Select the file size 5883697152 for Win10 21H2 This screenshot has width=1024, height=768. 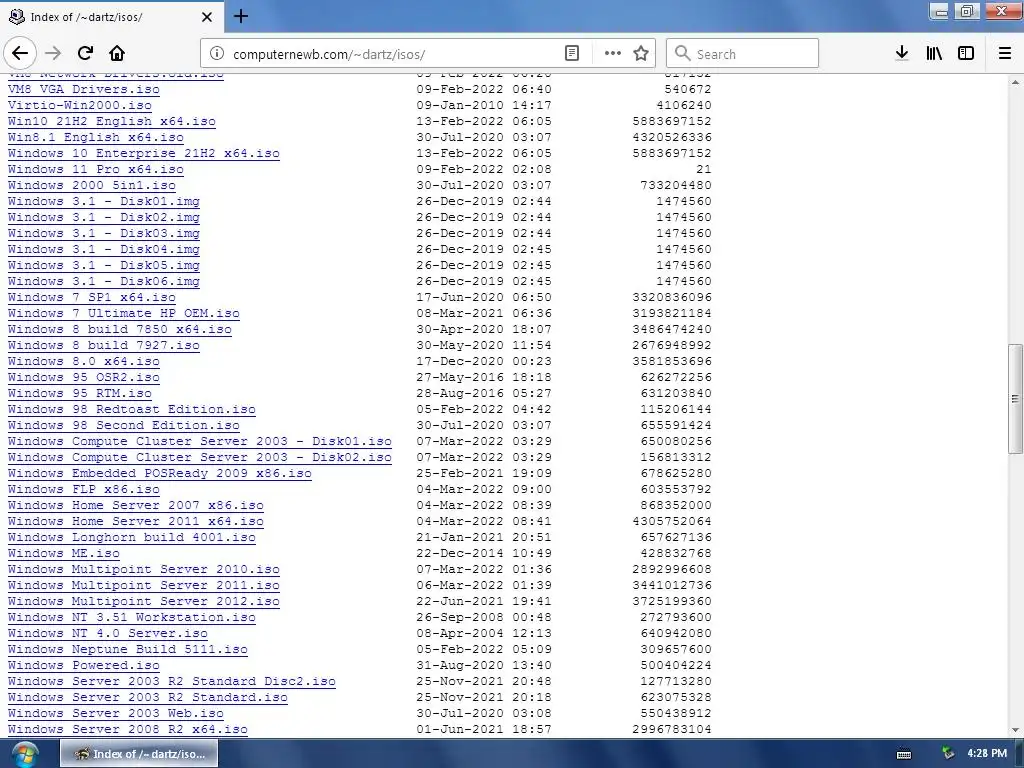coord(672,121)
